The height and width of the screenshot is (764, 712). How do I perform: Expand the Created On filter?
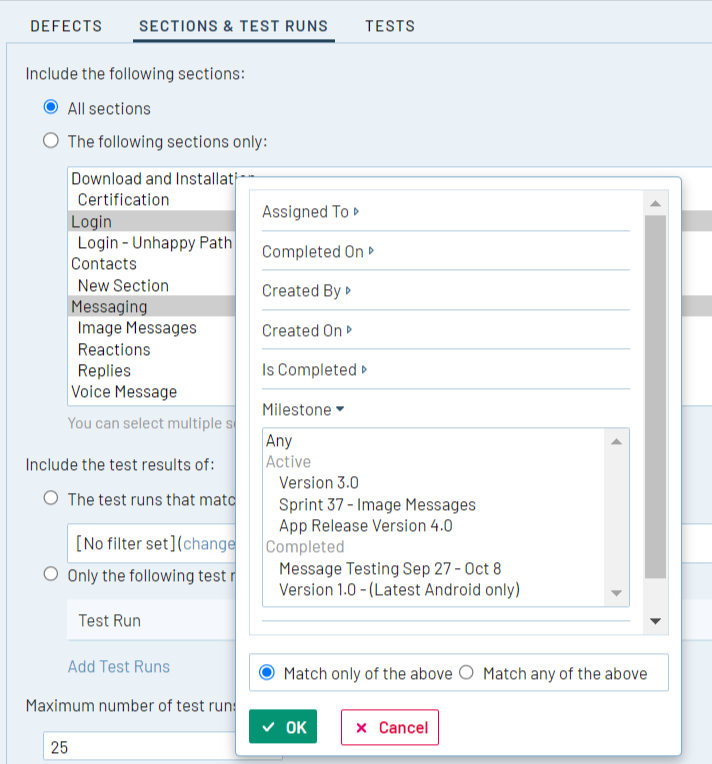(307, 331)
